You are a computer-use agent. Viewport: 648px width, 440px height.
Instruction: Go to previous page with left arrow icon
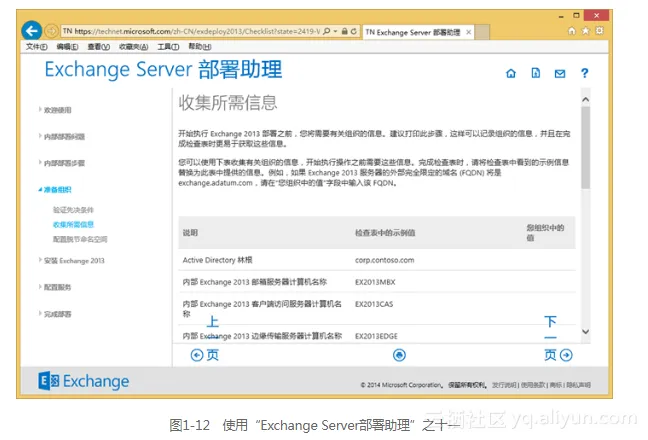click(197, 355)
